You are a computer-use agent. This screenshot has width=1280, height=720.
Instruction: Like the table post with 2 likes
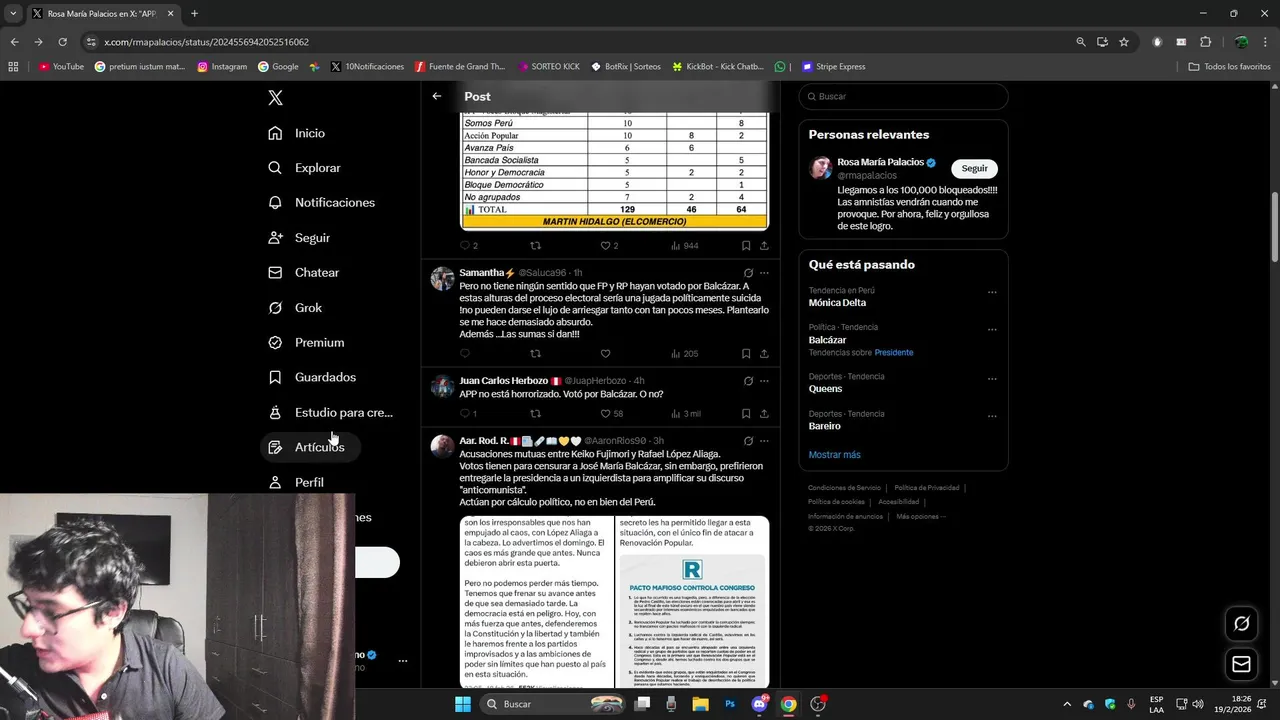(609, 245)
